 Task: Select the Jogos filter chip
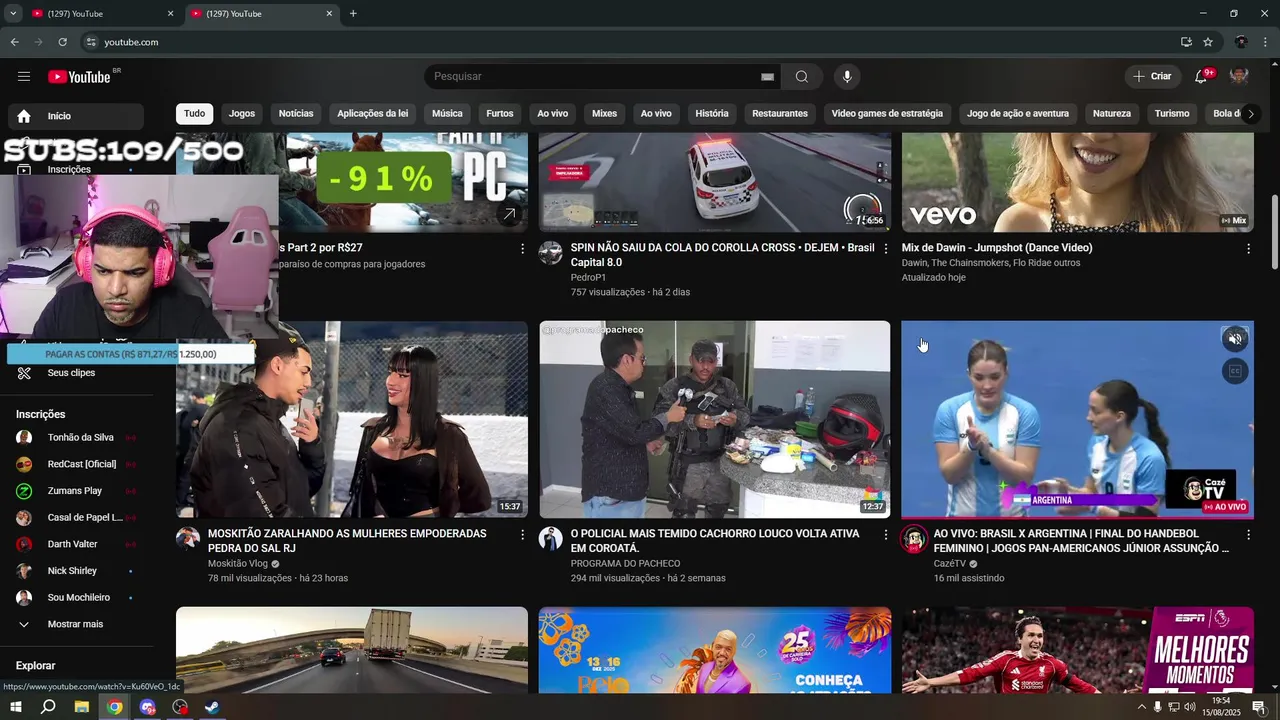tap(242, 113)
